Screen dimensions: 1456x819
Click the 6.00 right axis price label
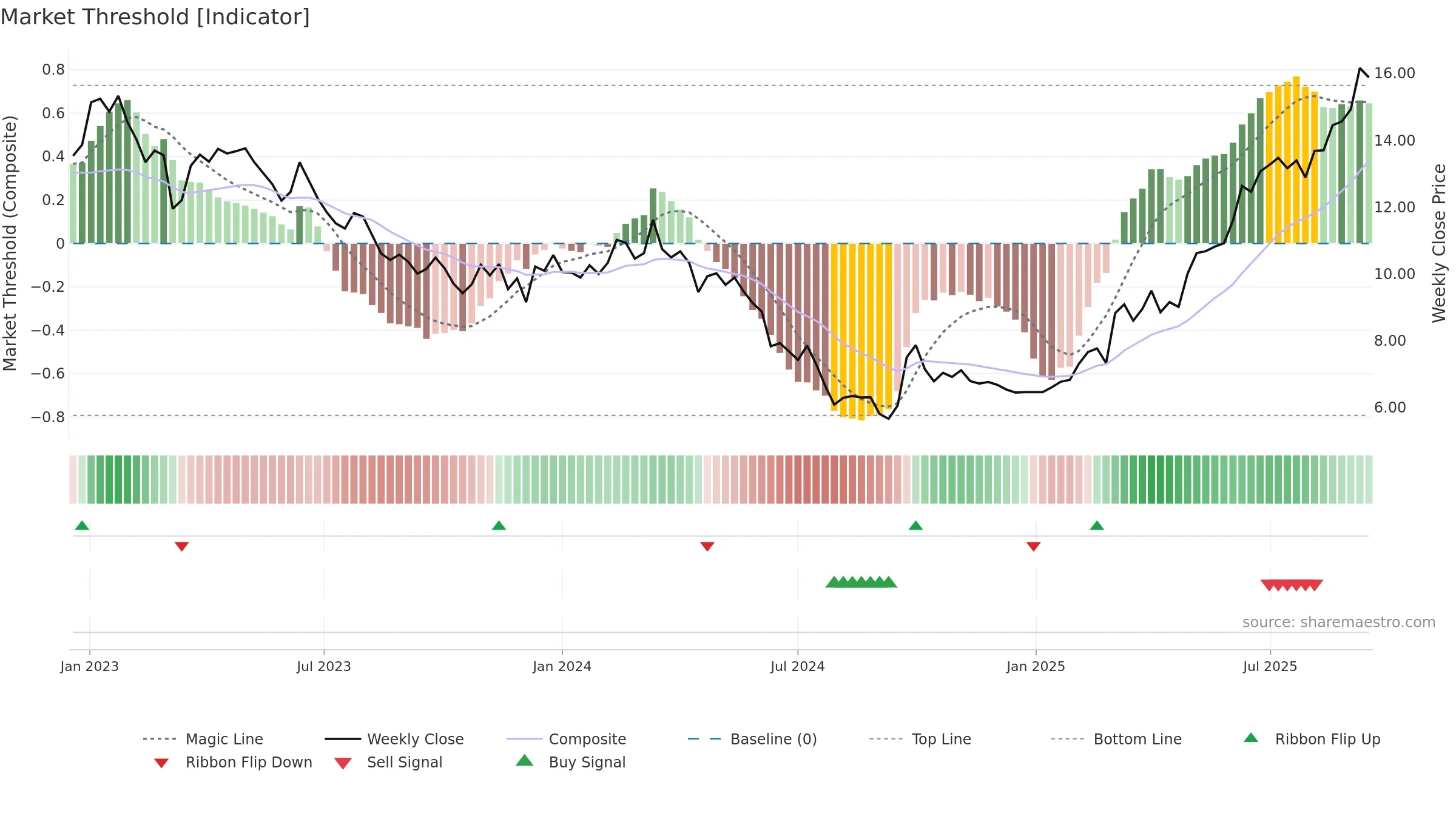[x=1390, y=408]
